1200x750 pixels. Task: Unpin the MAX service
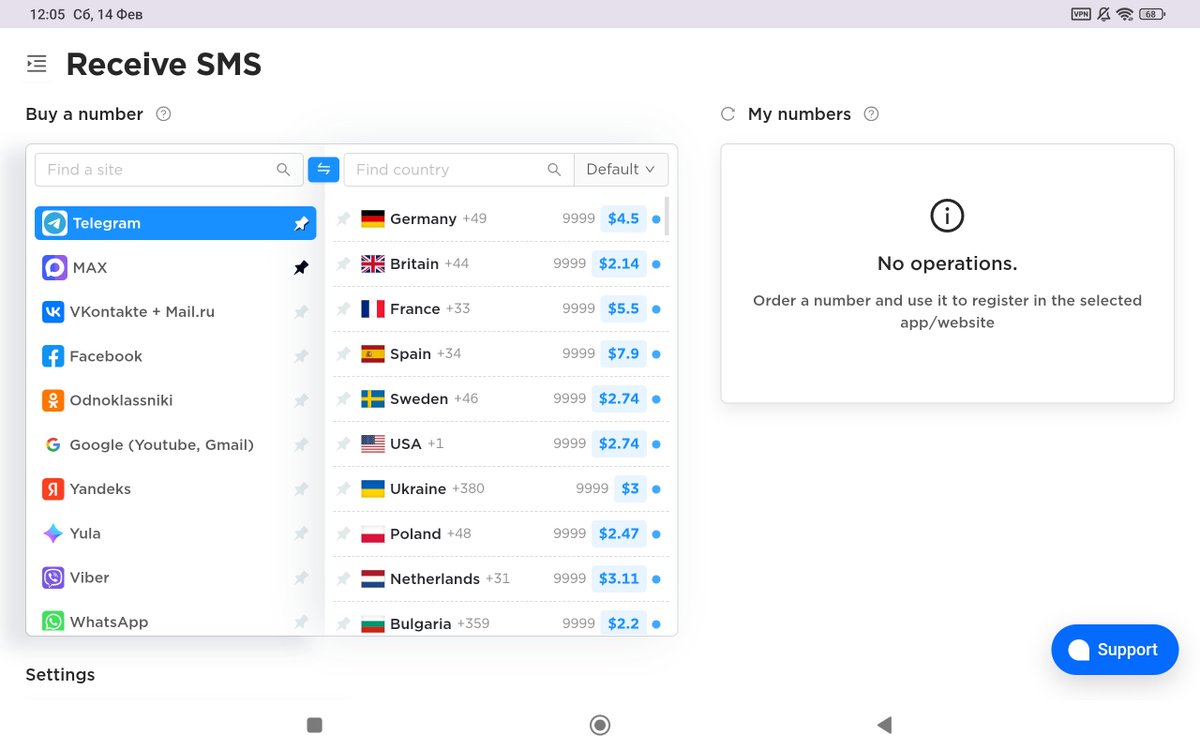(x=301, y=268)
